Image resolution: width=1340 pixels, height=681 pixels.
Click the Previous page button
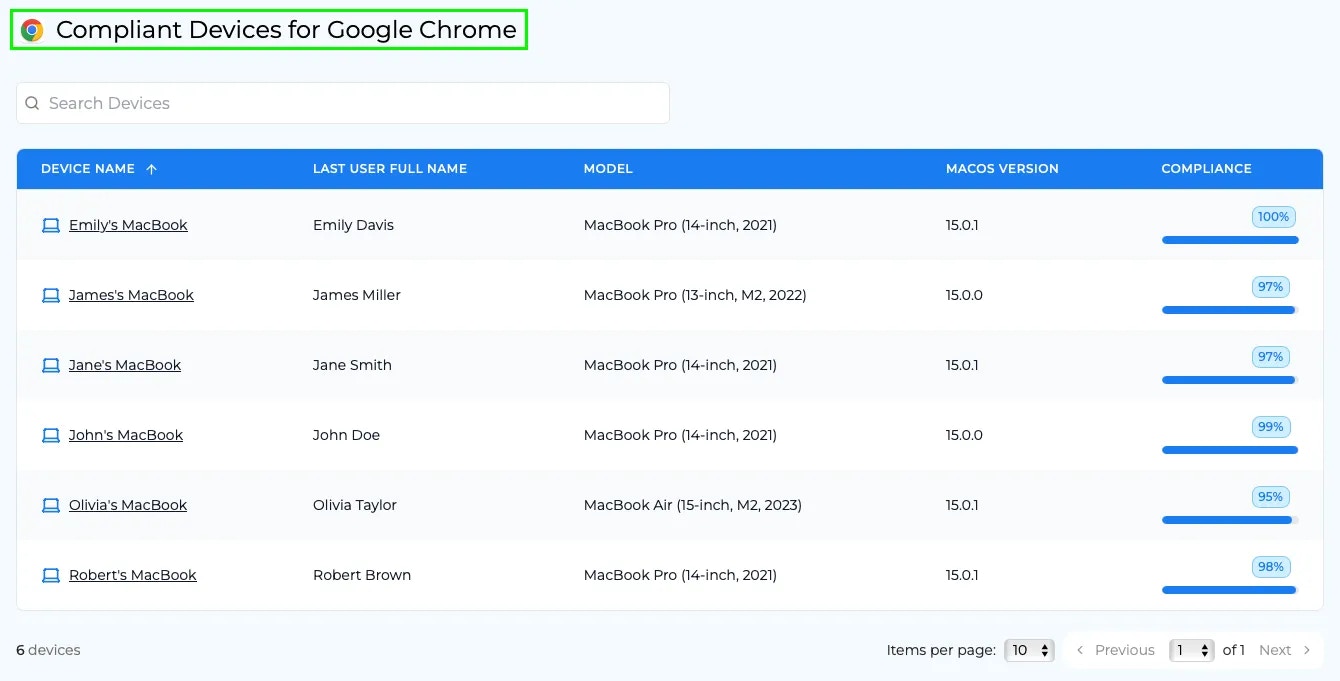pyautogui.click(x=1115, y=650)
